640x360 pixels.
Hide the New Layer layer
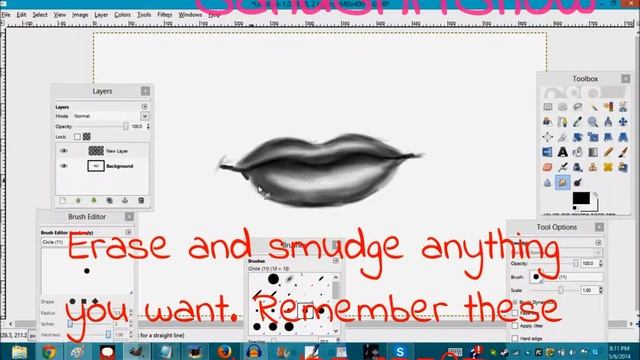point(64,151)
